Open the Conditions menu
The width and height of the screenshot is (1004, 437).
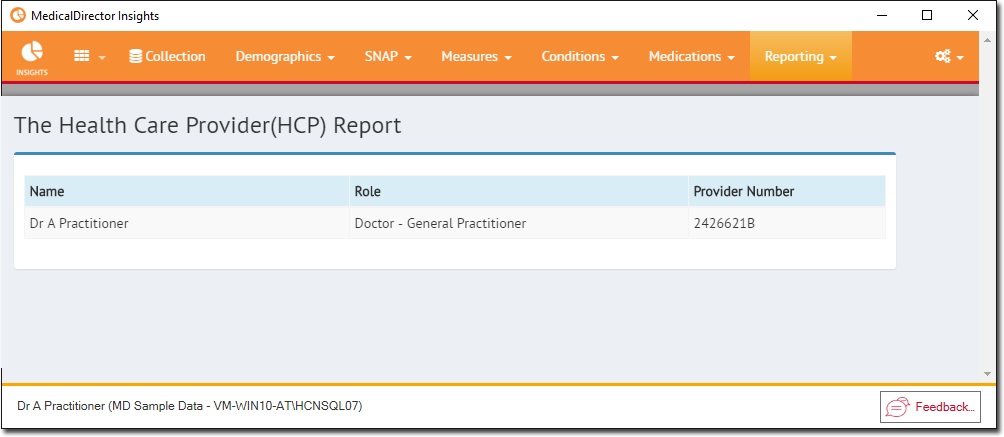pos(580,56)
